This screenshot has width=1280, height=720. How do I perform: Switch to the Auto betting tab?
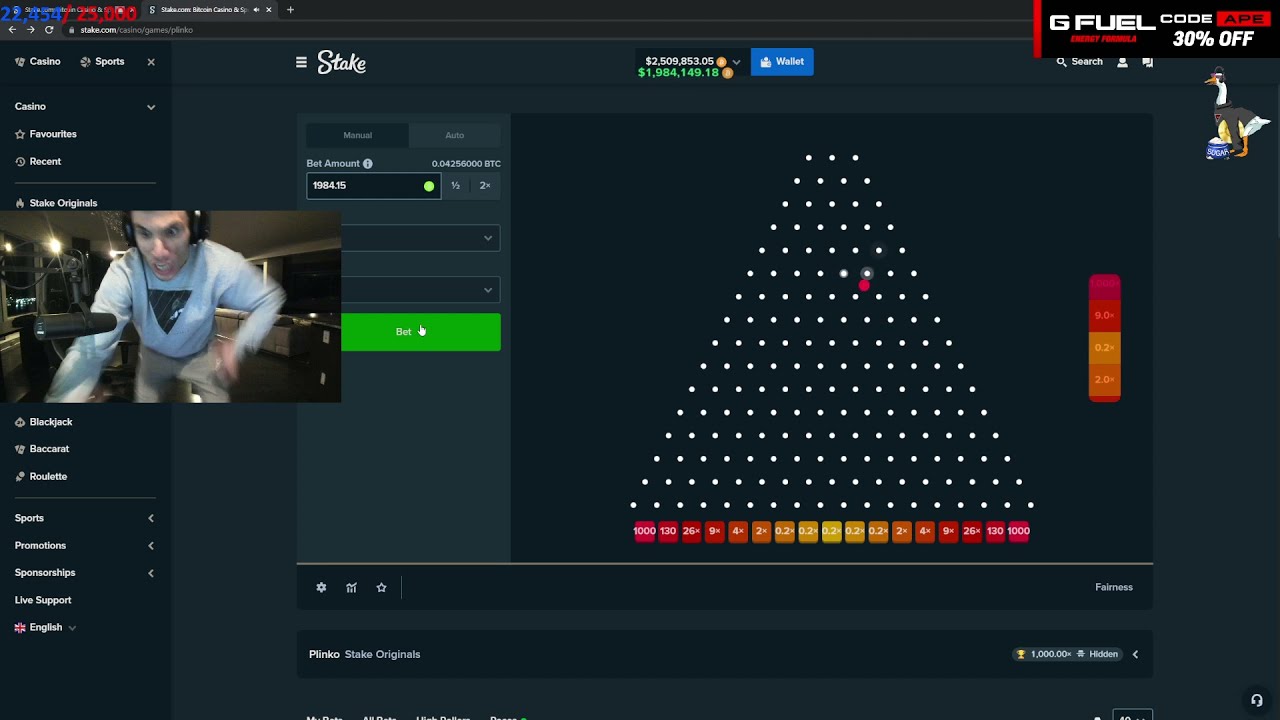[x=454, y=136]
